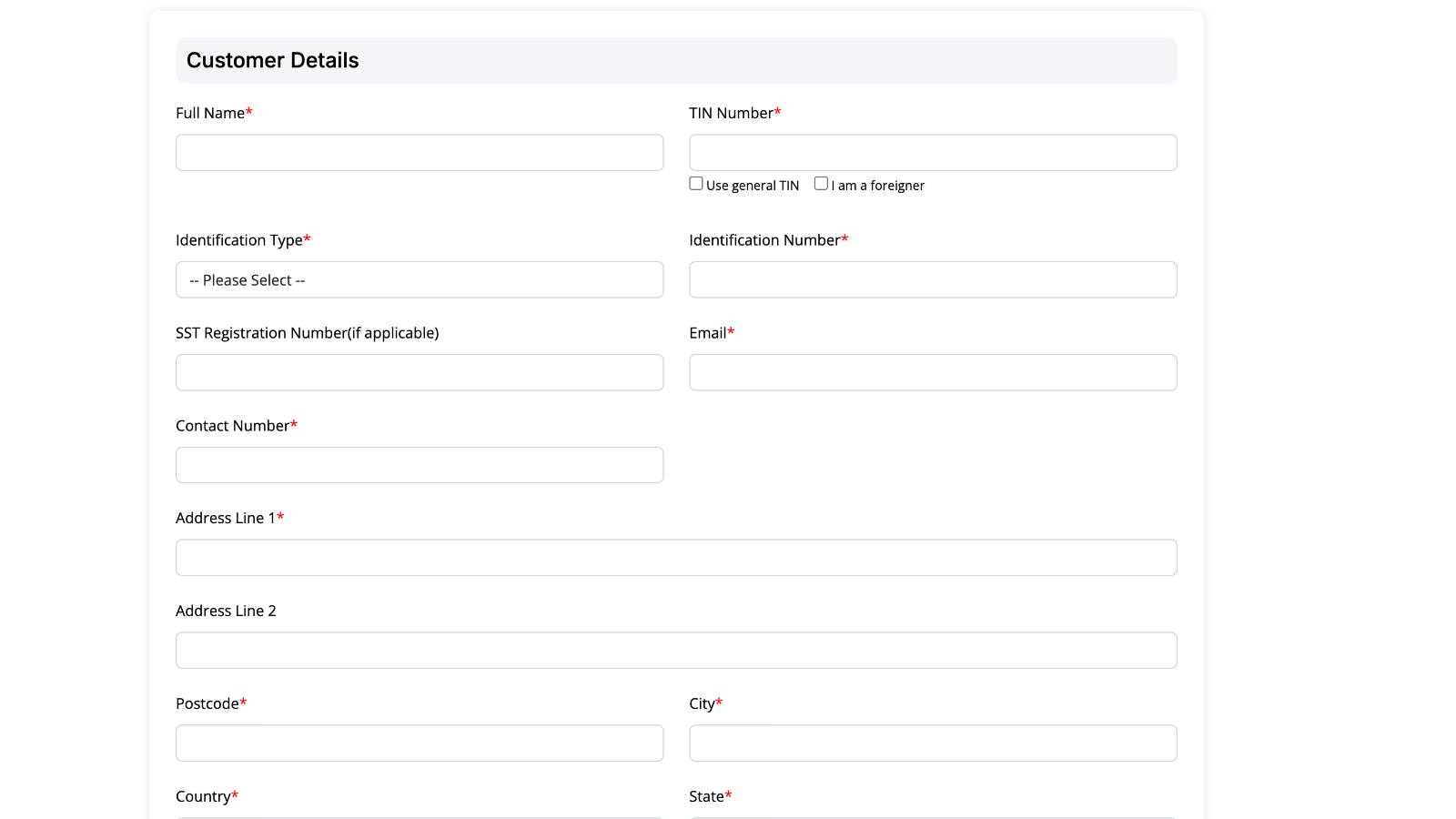
Task: Click the Full Name label
Action: 214,113
